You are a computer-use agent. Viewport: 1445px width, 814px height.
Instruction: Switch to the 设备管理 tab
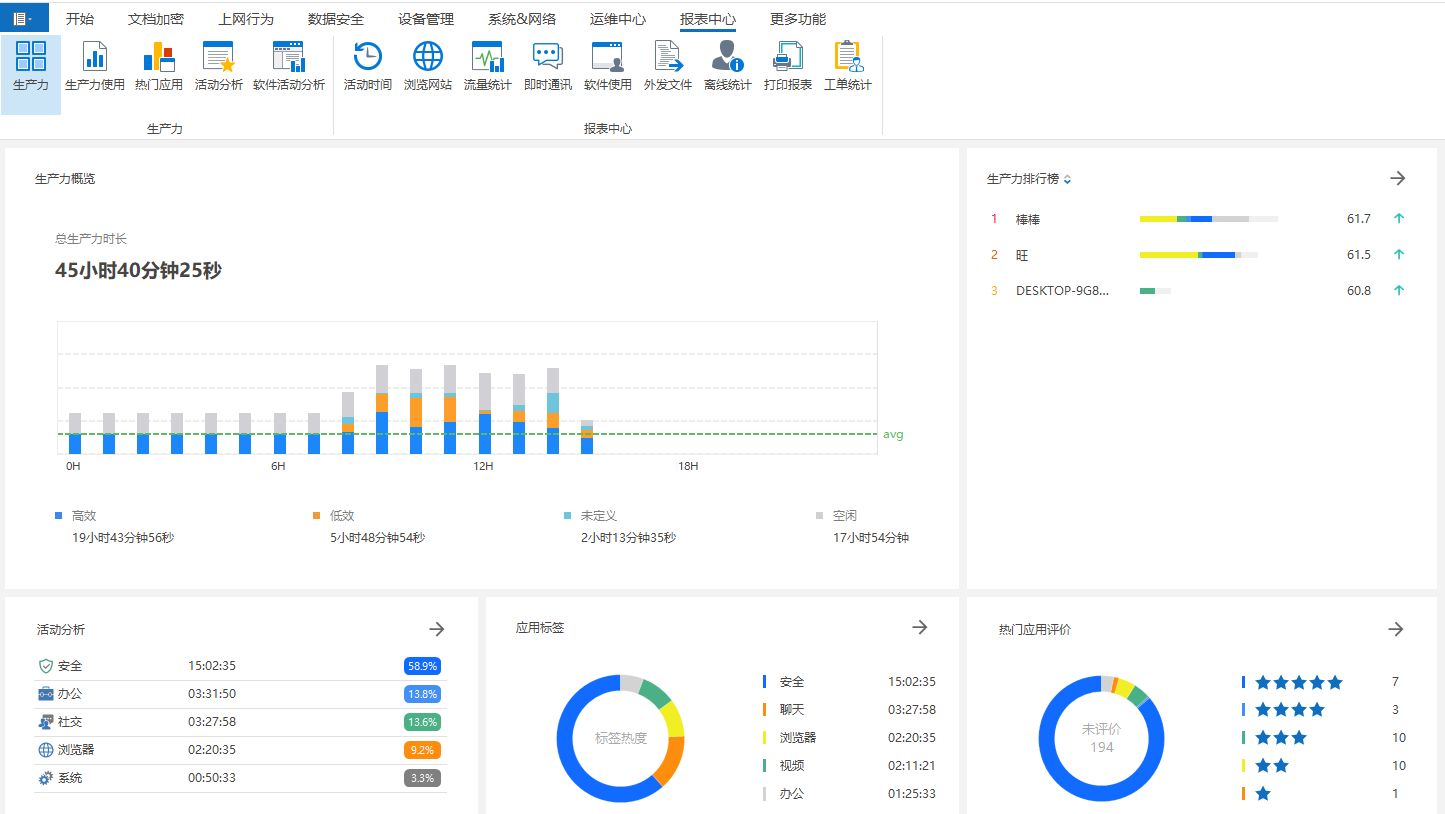tap(426, 19)
